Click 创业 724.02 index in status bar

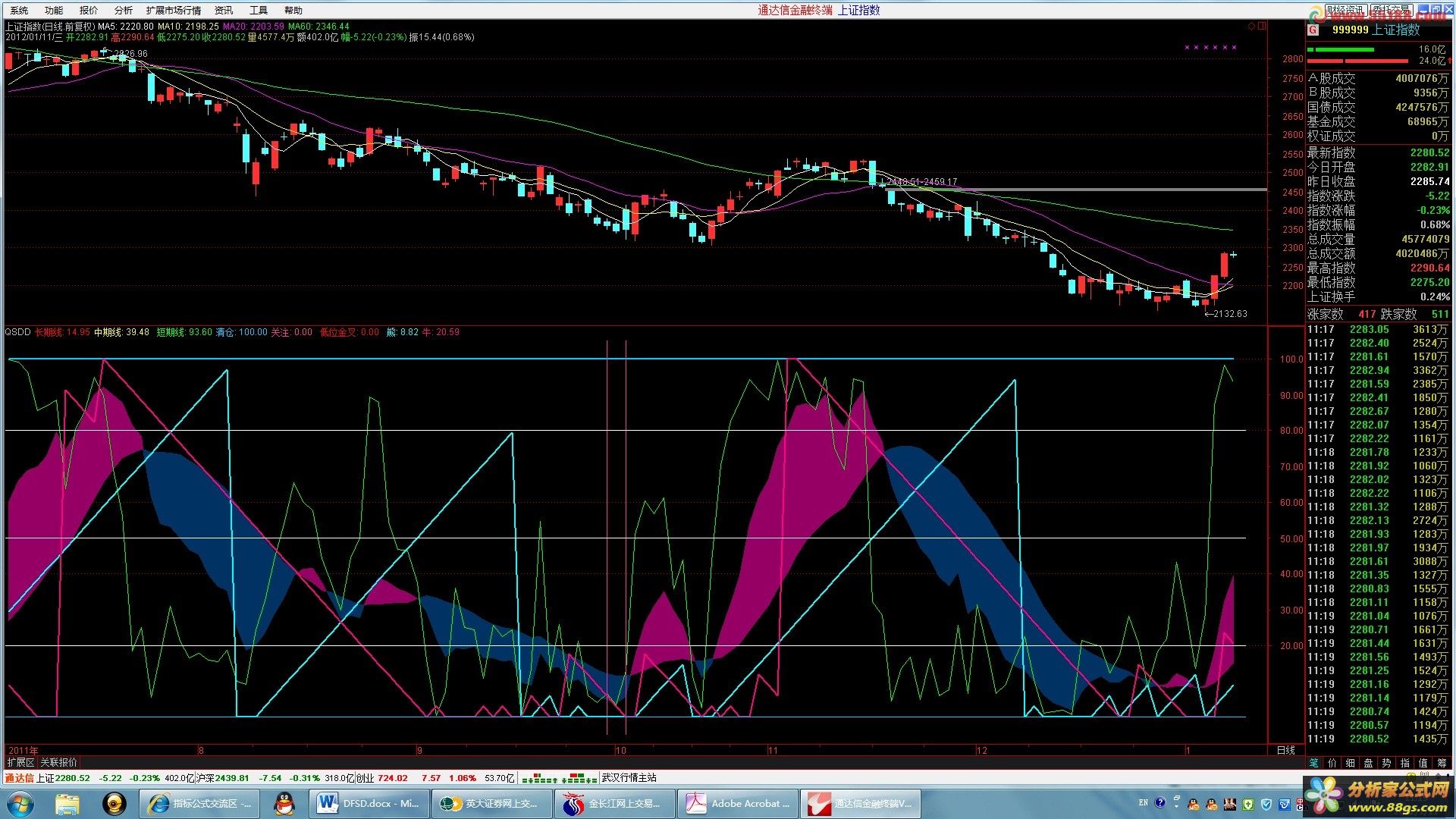(381, 778)
